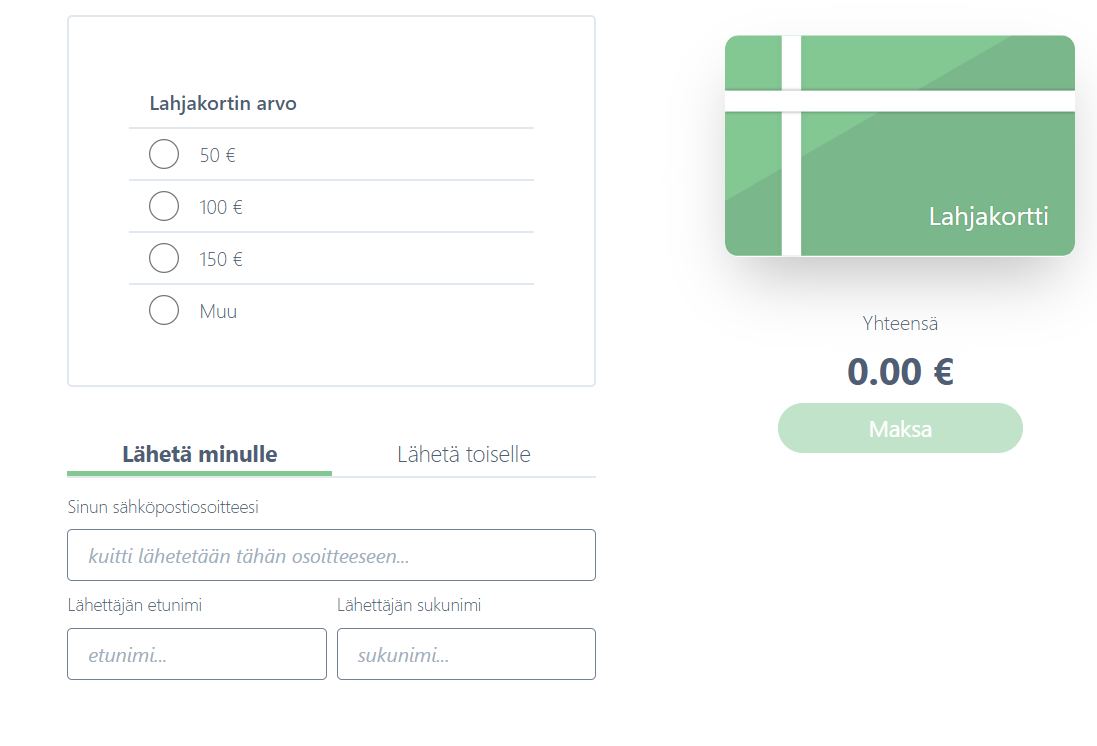Click the green gift card image
The height and width of the screenshot is (746, 1097).
point(900,146)
